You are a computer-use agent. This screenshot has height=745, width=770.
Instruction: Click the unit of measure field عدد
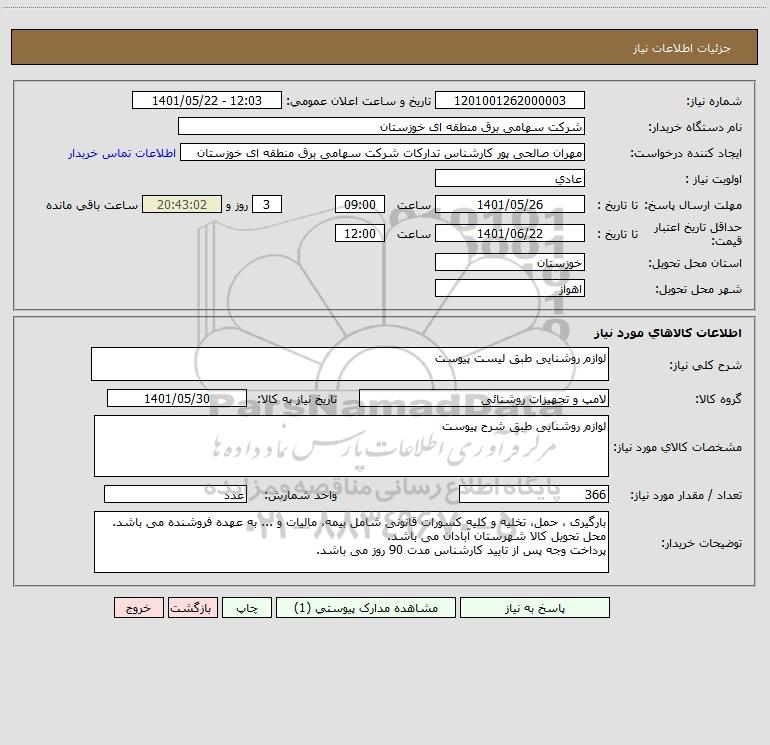tap(175, 495)
